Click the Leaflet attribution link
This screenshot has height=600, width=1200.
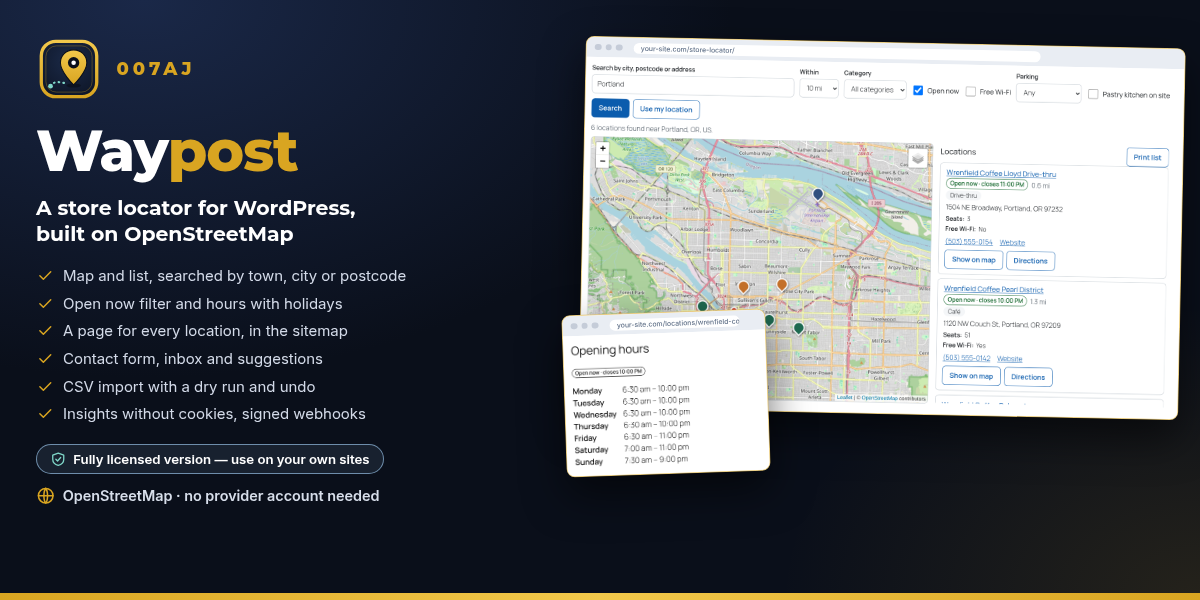tap(845, 397)
